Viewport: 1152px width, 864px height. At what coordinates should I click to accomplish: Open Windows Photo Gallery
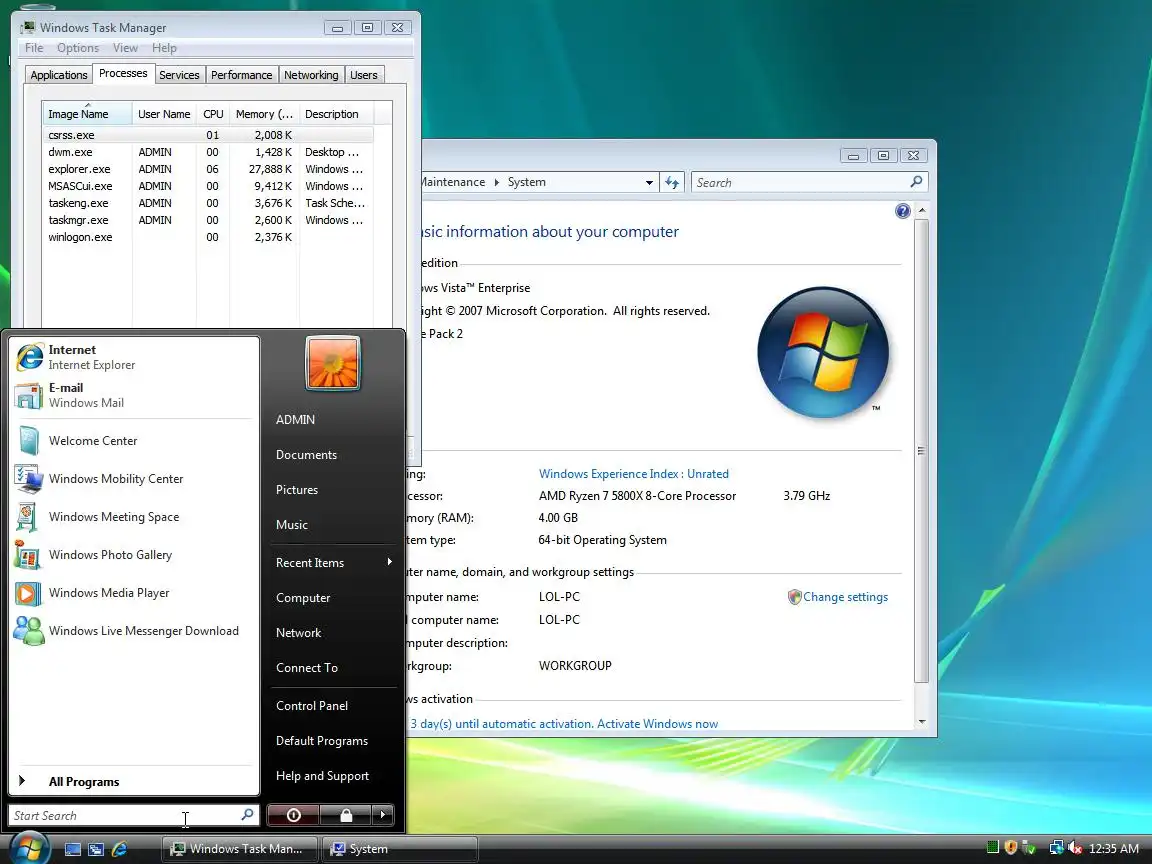point(136,555)
